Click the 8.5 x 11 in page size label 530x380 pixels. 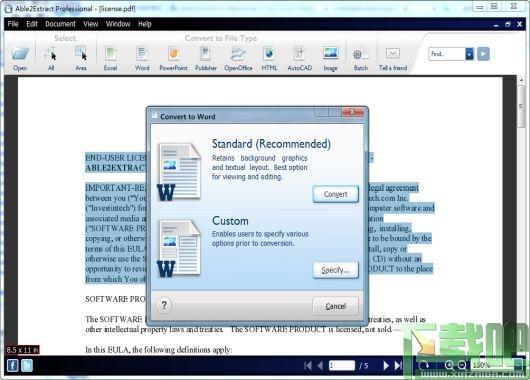point(23,350)
